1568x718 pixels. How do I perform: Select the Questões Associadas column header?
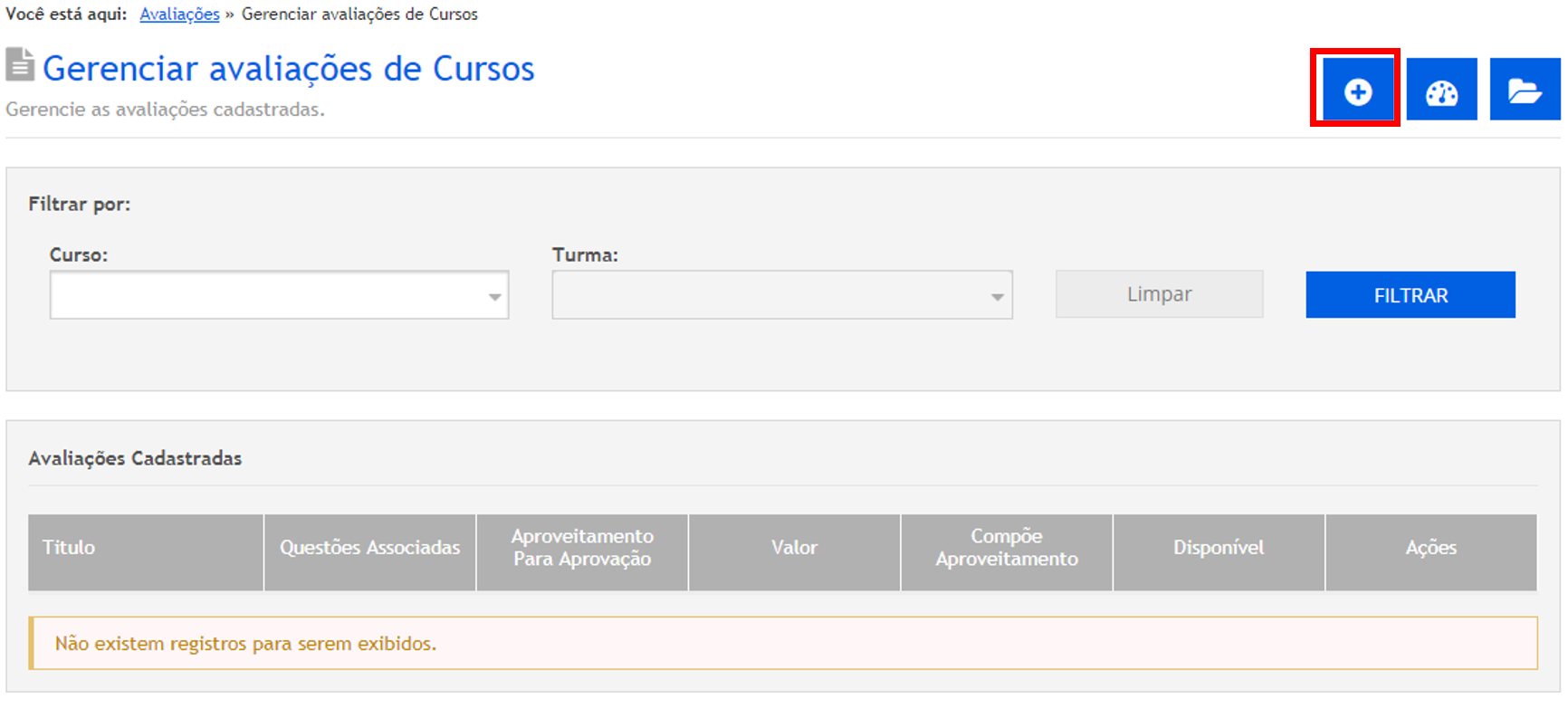coord(369,548)
